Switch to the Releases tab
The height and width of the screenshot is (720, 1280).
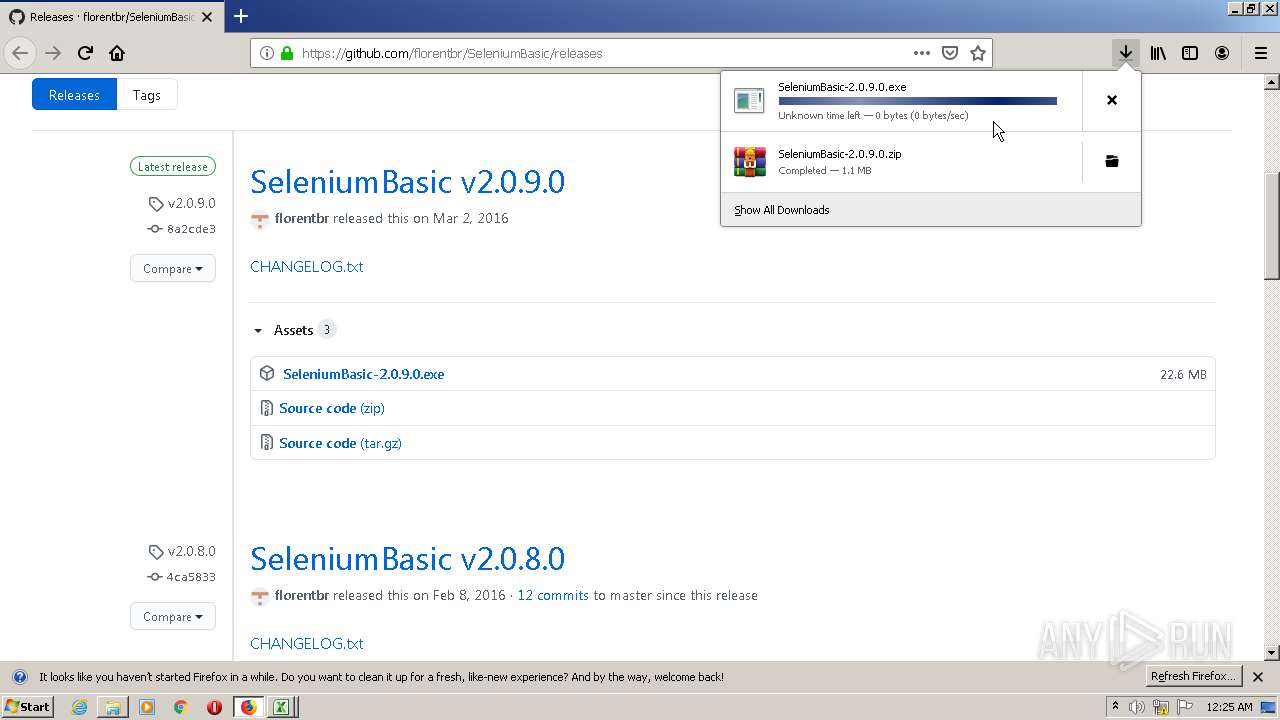[x=74, y=95]
